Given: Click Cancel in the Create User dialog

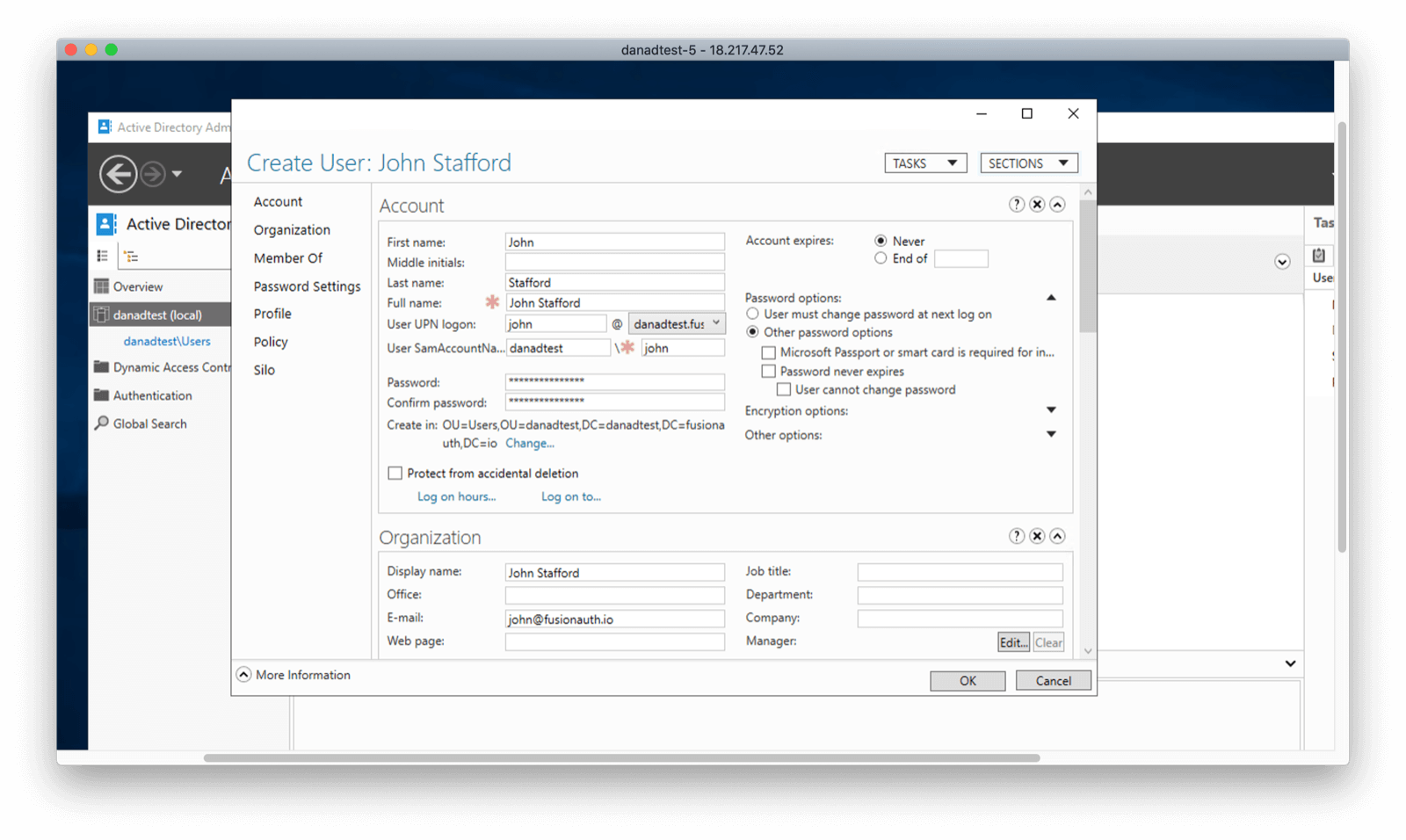Looking at the screenshot, I should click(1053, 681).
